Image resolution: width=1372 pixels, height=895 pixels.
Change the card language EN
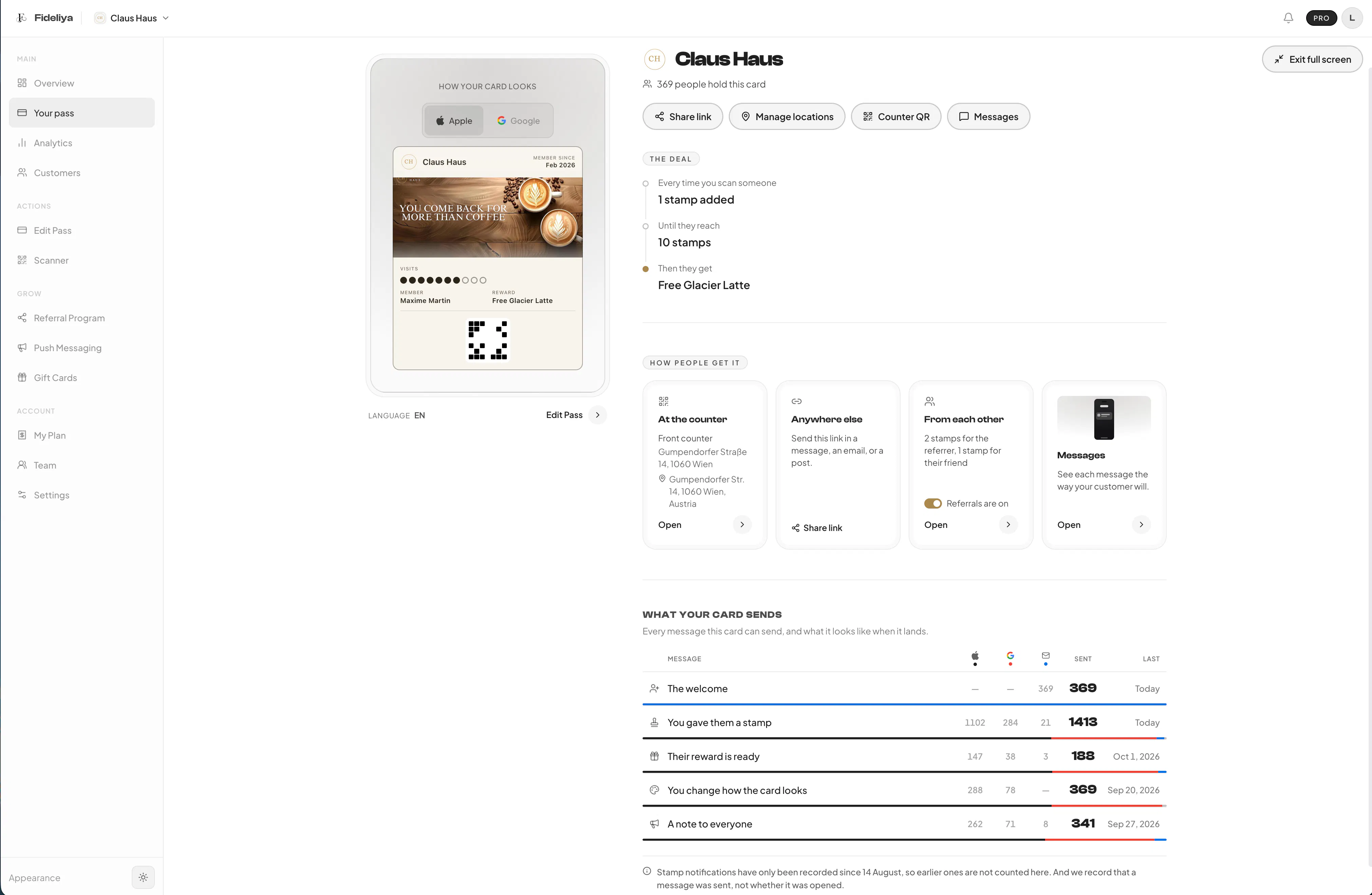[420, 416]
